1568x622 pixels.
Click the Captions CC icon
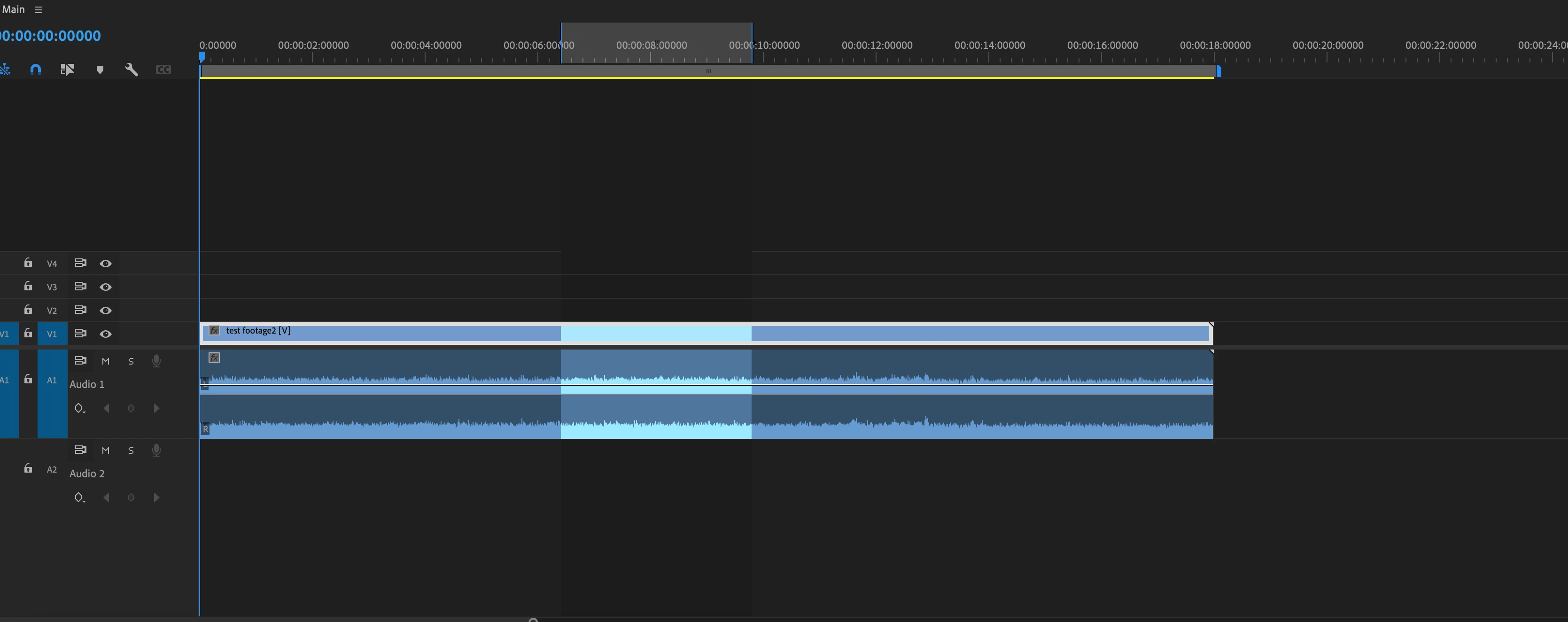pyautogui.click(x=163, y=70)
